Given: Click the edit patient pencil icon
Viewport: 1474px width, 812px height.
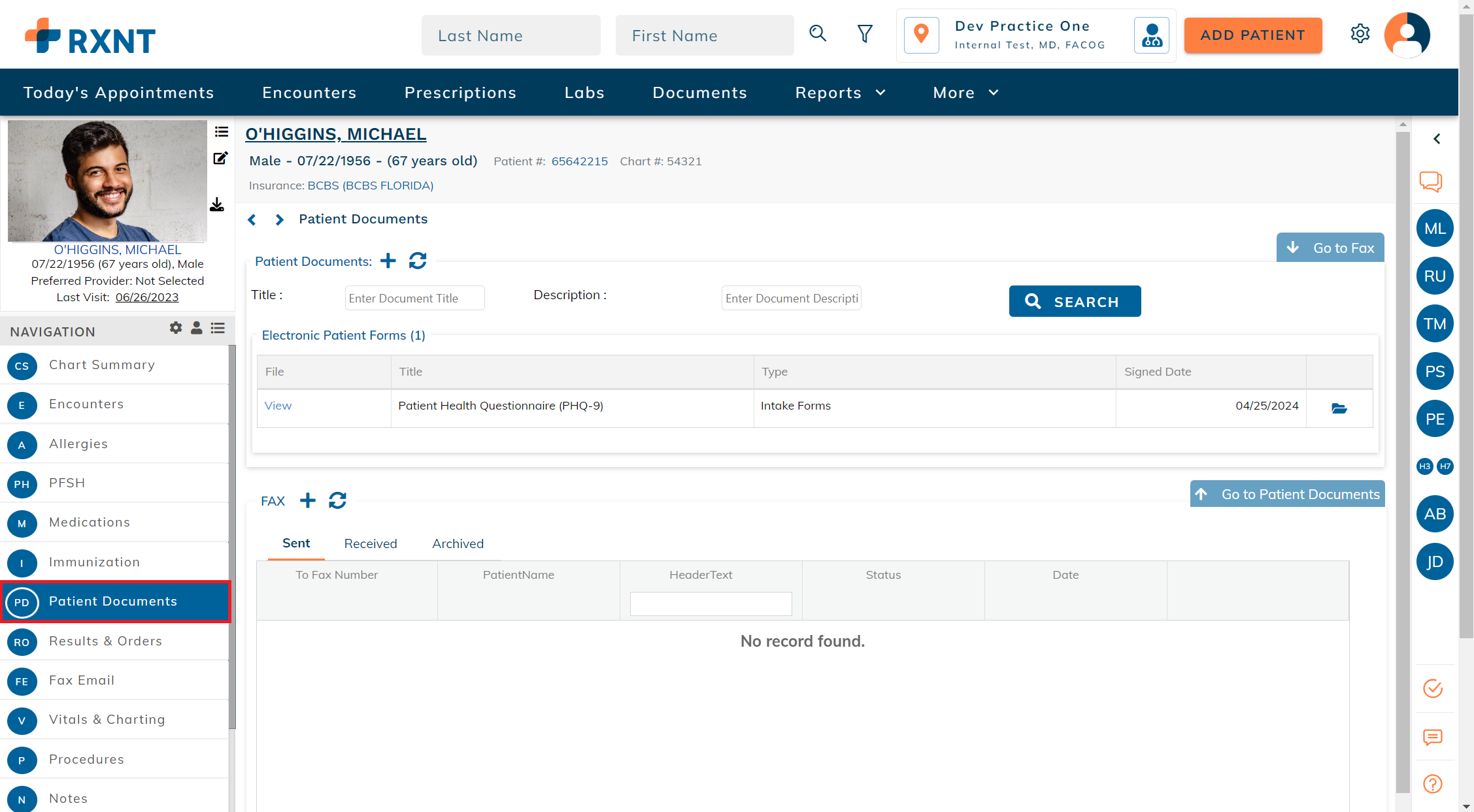Looking at the screenshot, I should point(220,158).
